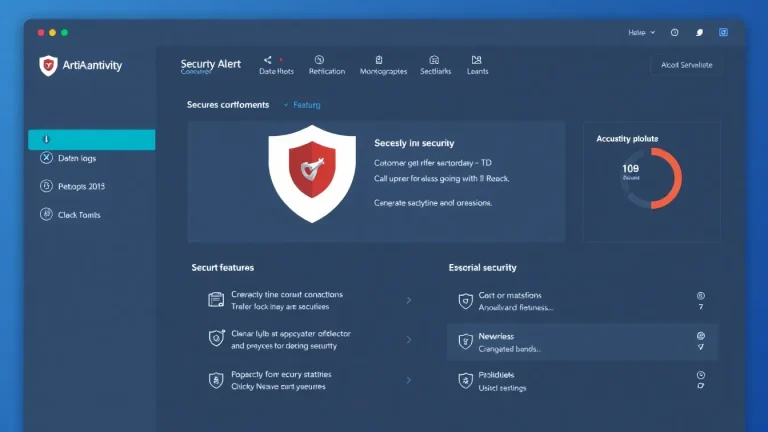Viewport: 768px width, 432px height.
Task: Open the Sectliarks icon
Action: point(434,60)
